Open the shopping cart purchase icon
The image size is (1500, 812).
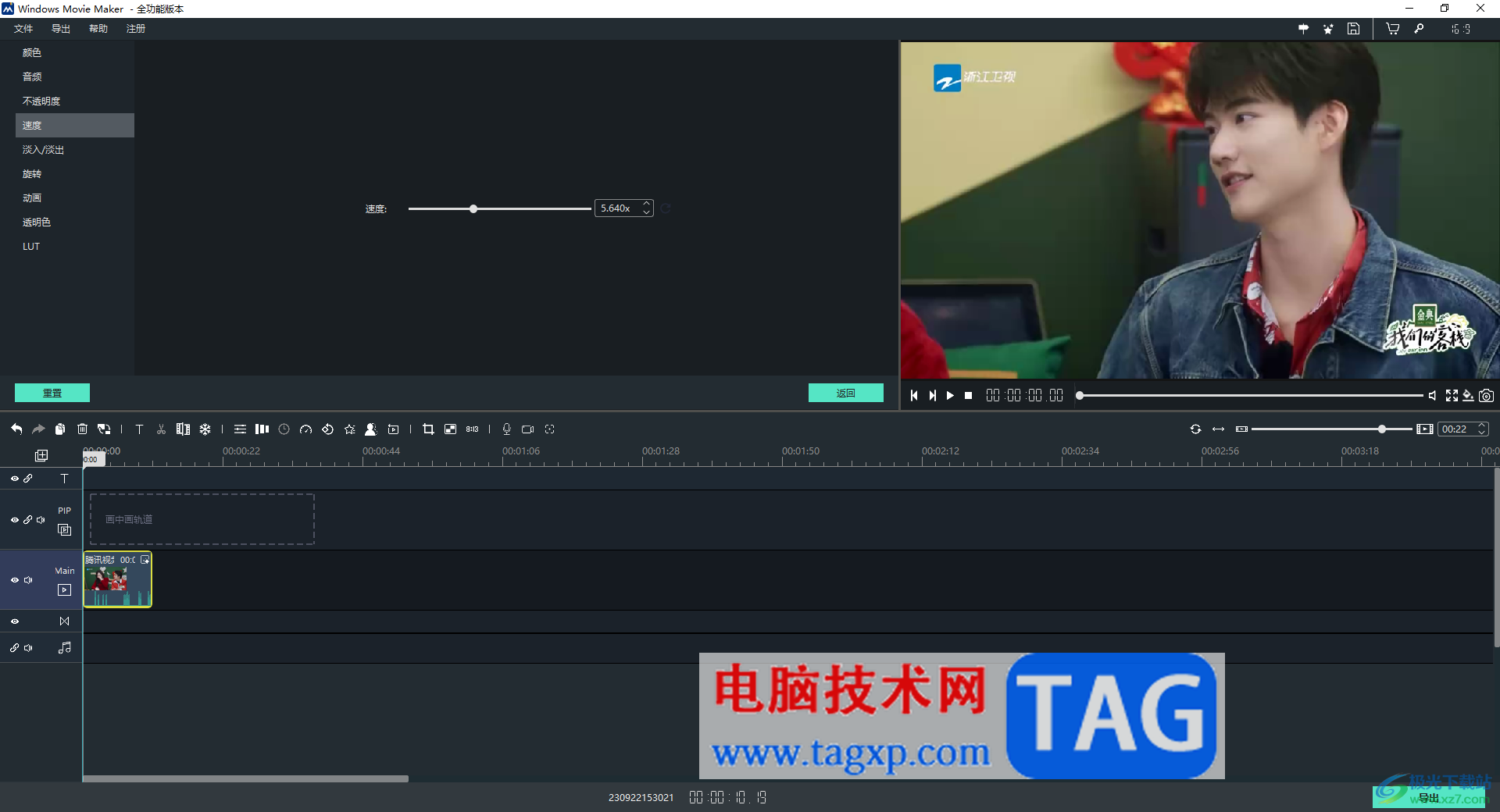point(1393,29)
